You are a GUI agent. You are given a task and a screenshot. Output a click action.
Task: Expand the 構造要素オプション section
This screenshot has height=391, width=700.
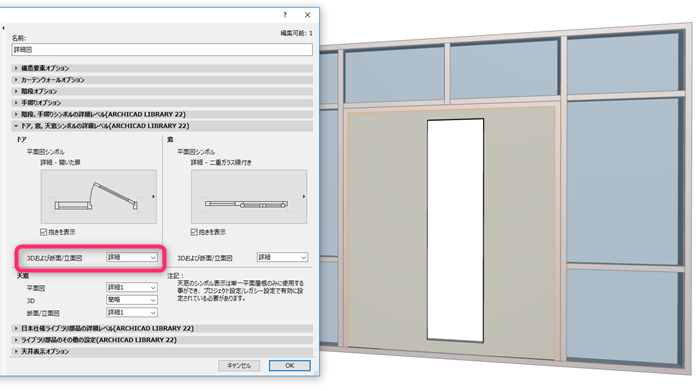pyautogui.click(x=162, y=68)
